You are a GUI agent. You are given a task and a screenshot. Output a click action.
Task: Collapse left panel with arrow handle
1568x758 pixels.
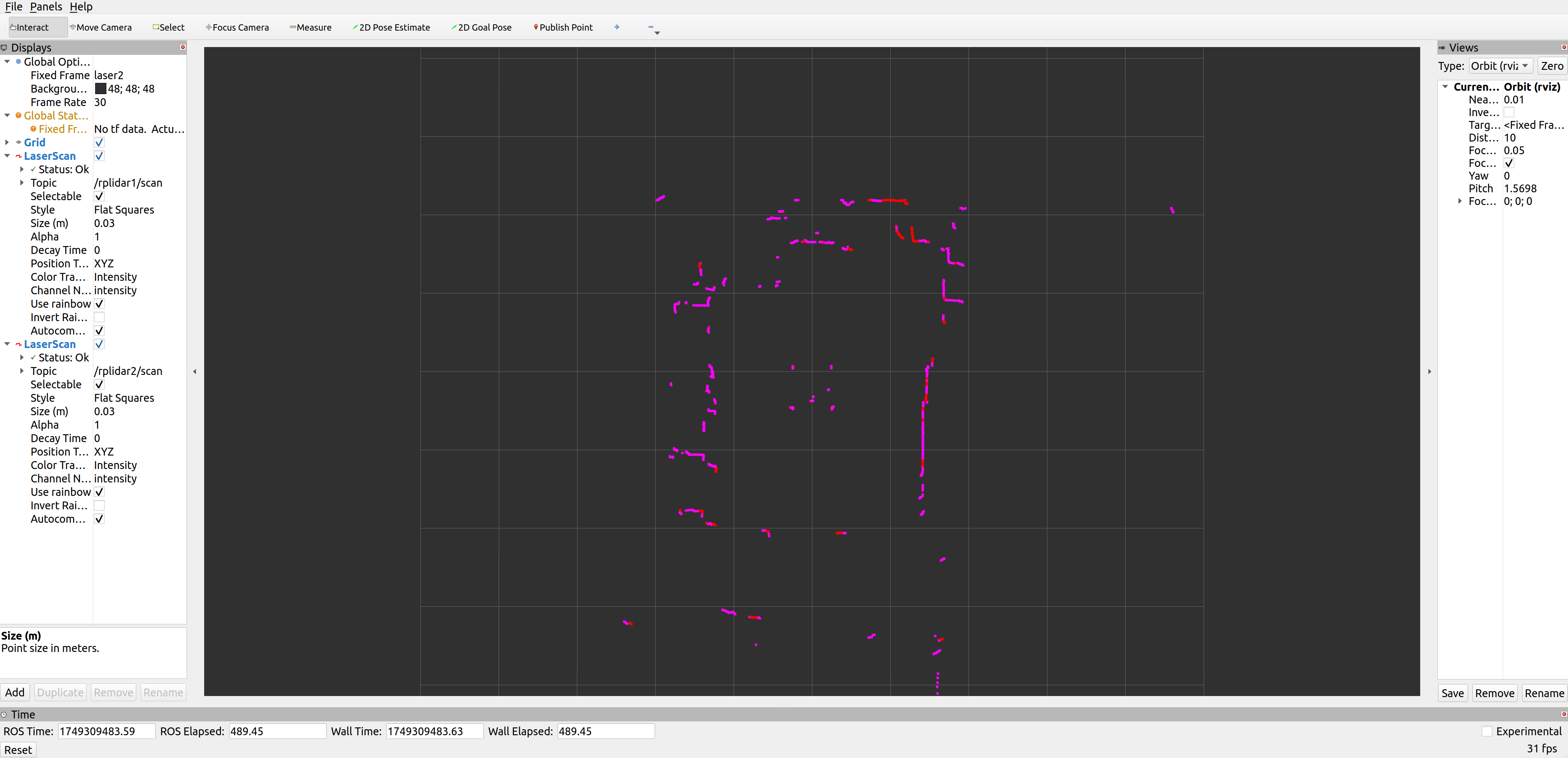pyautogui.click(x=195, y=372)
